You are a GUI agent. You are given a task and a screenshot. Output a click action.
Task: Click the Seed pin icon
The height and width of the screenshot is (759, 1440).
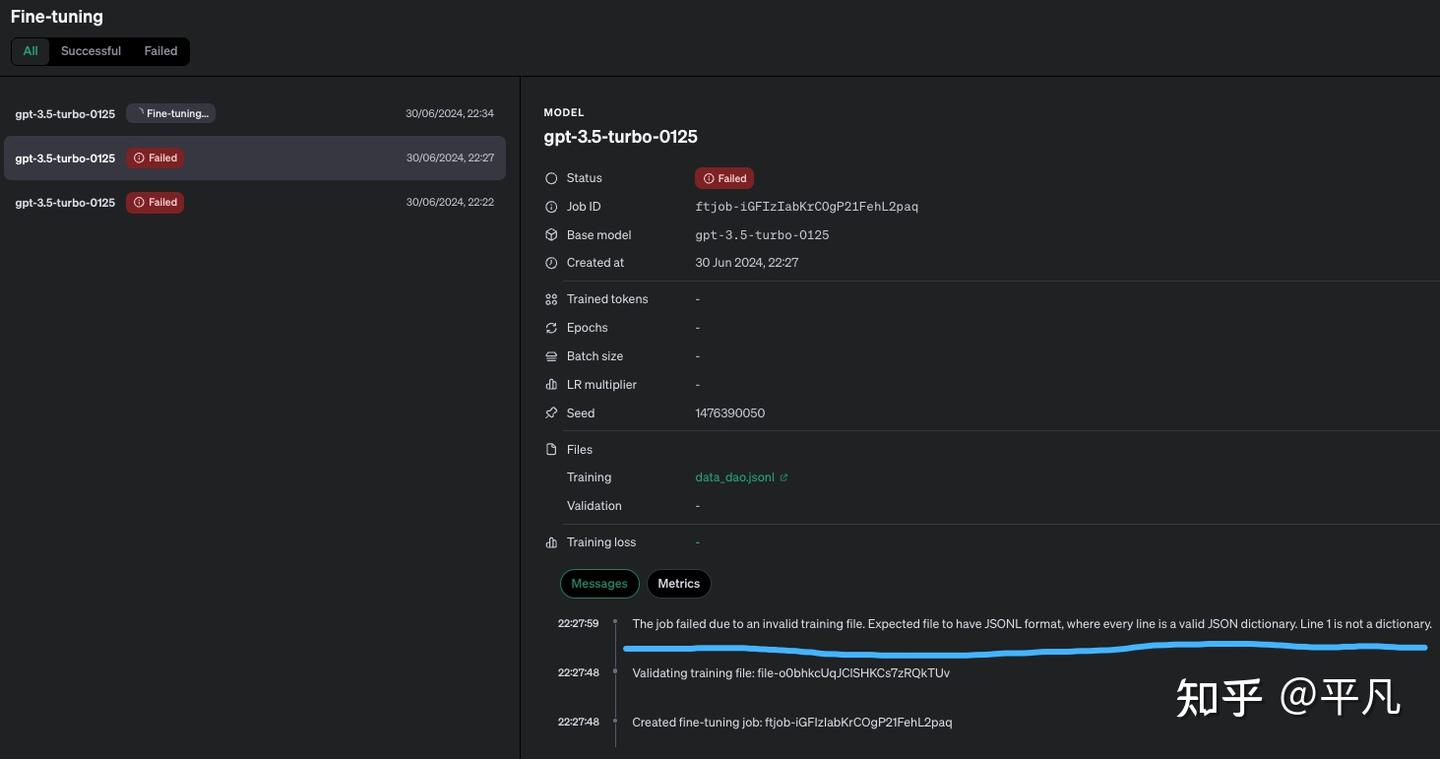pyautogui.click(x=551, y=413)
